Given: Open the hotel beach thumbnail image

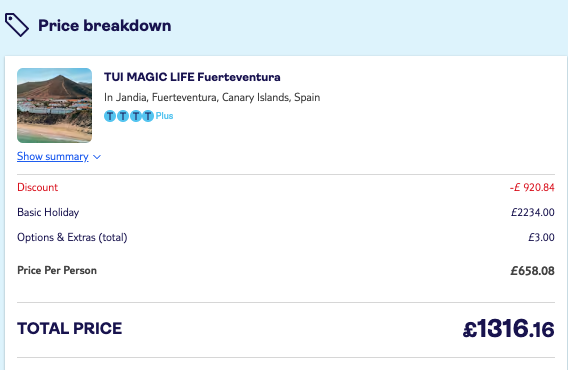Looking at the screenshot, I should (x=54, y=105).
